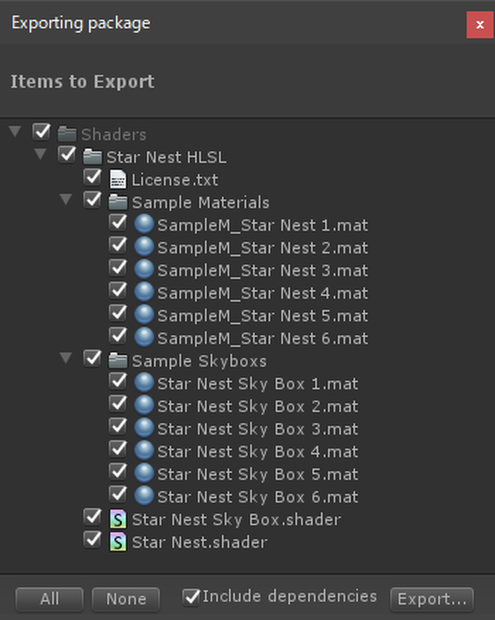Uncheck SampleM_Star Nest 3.mat checkbox
Screen dimensions: 495x620
coord(118,268)
